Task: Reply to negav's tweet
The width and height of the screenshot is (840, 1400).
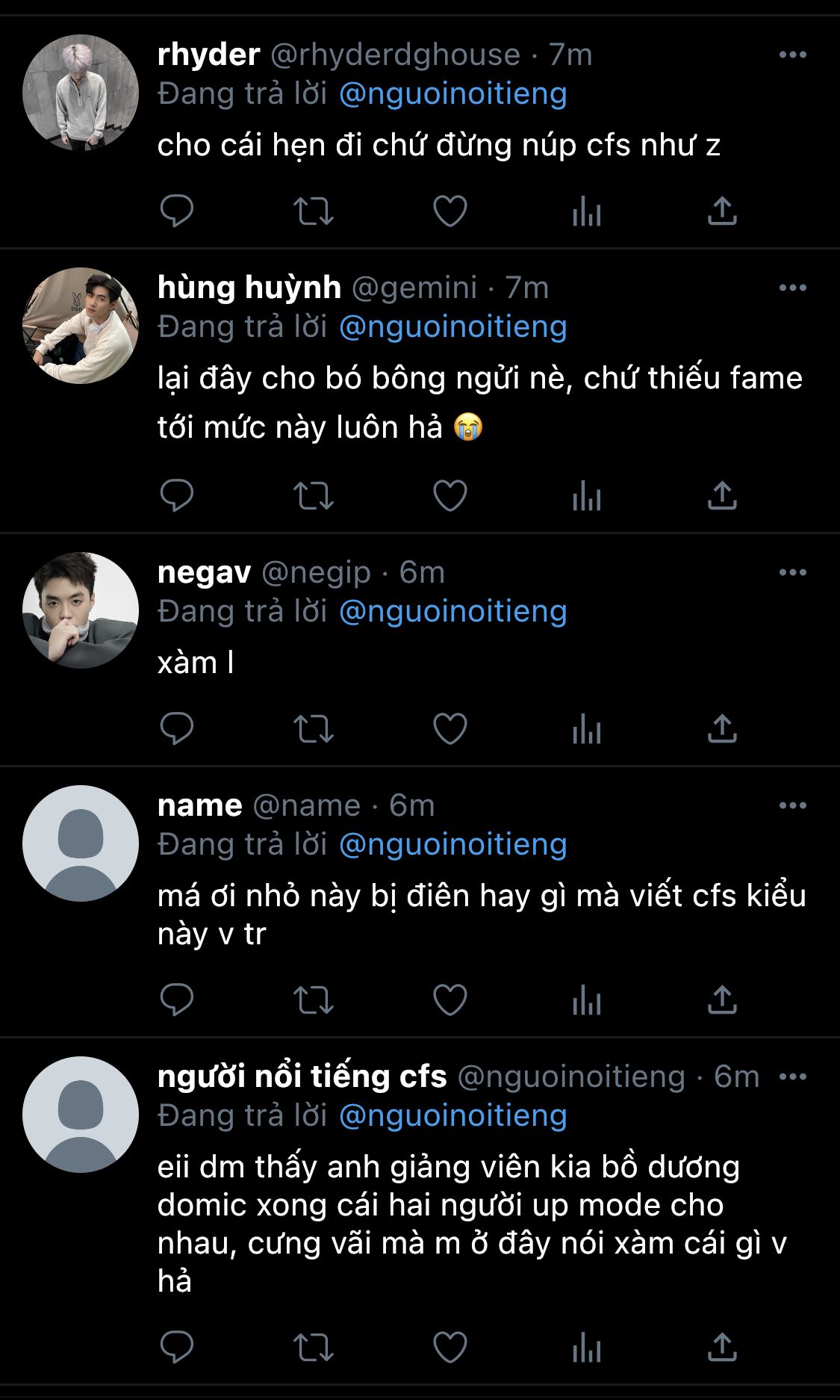Action: coord(177,729)
